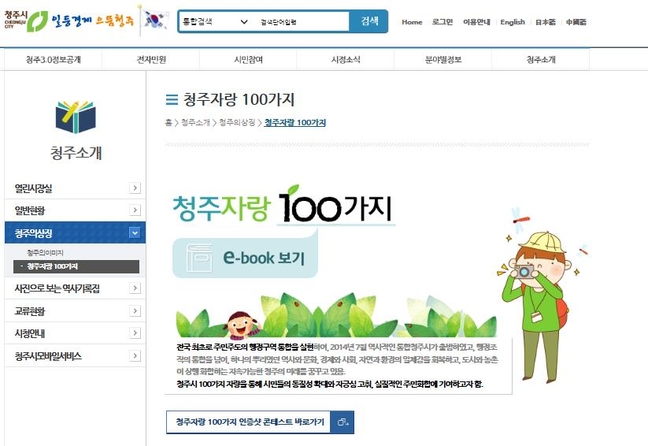Click the 청주소개 breadcrumb link
Screen dimensions: 648x446
point(195,122)
